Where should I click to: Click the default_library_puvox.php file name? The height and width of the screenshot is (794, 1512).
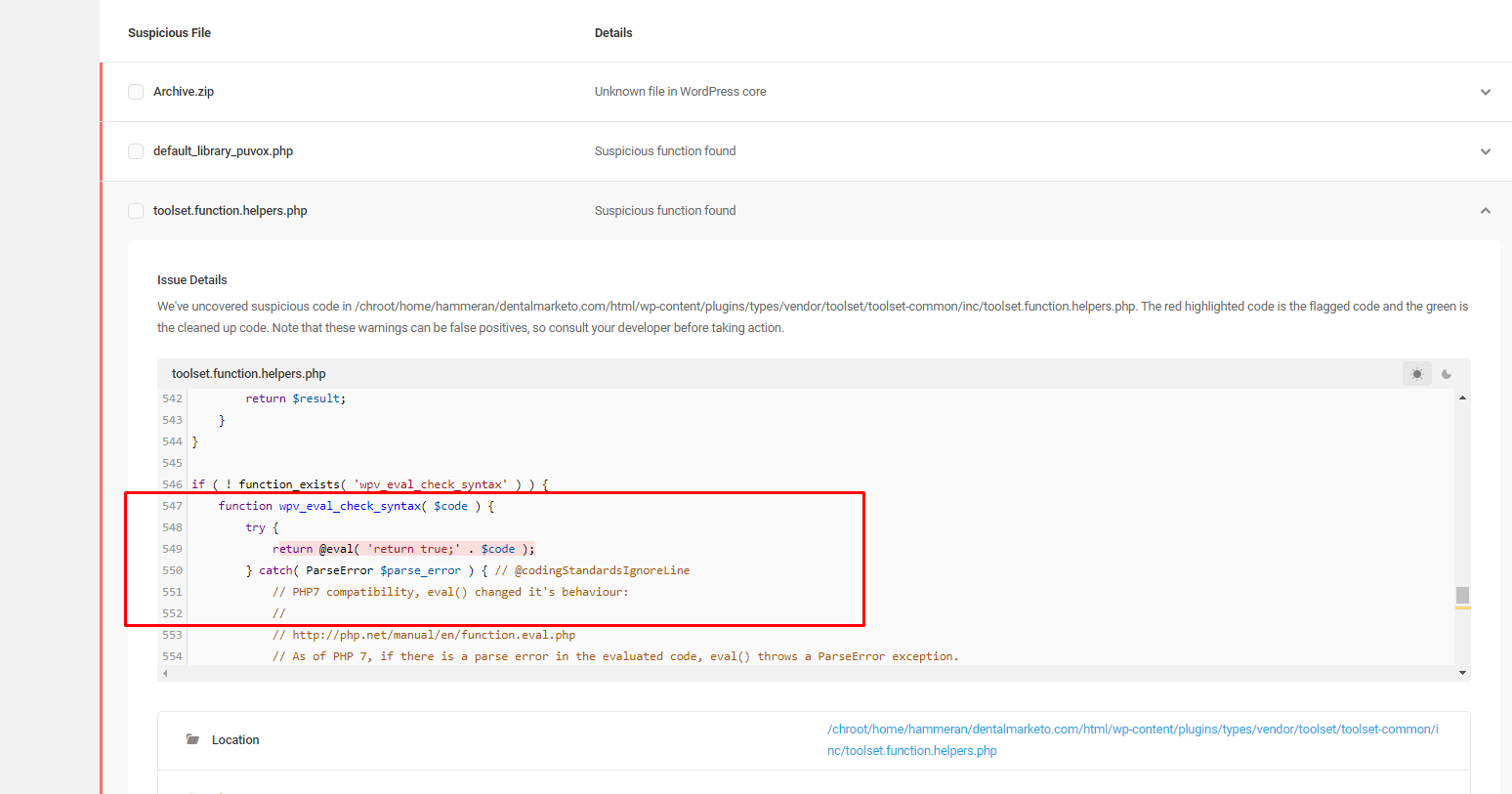(x=223, y=151)
